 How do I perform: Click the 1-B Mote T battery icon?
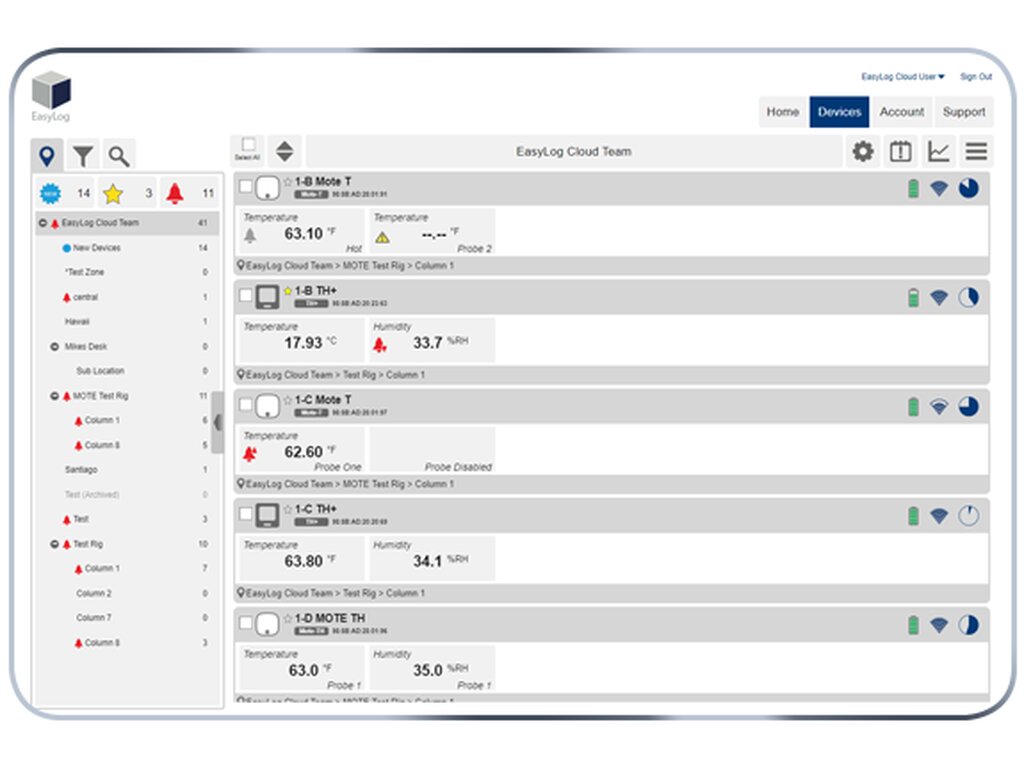coord(914,189)
